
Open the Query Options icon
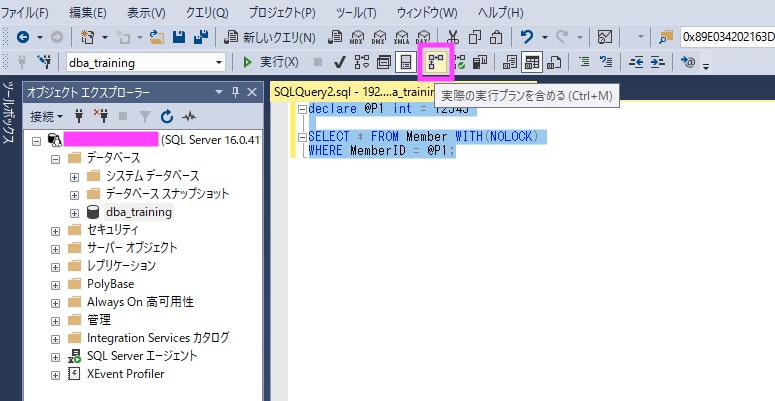point(384,62)
